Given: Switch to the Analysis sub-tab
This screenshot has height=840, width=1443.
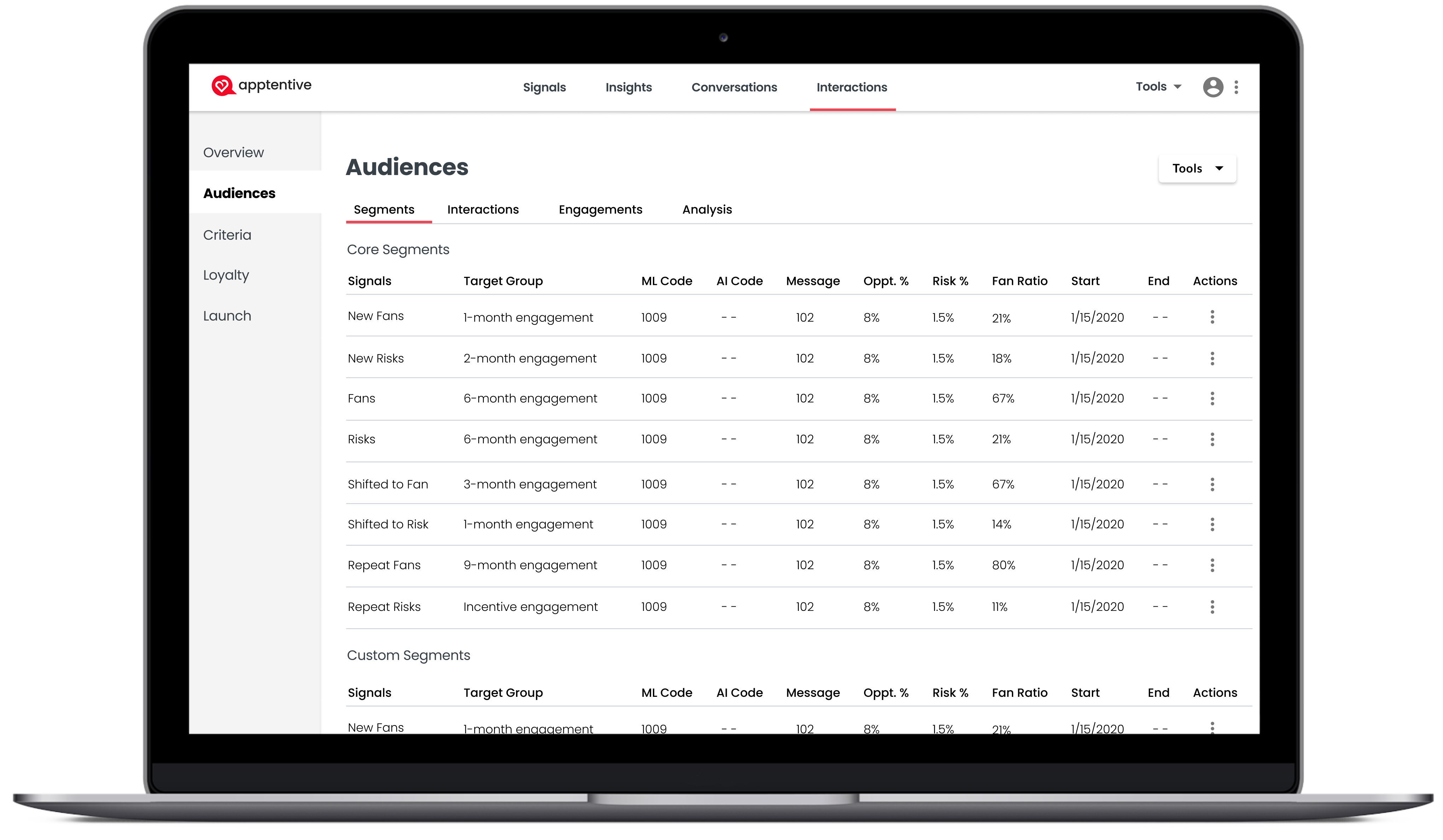Looking at the screenshot, I should click(x=707, y=209).
